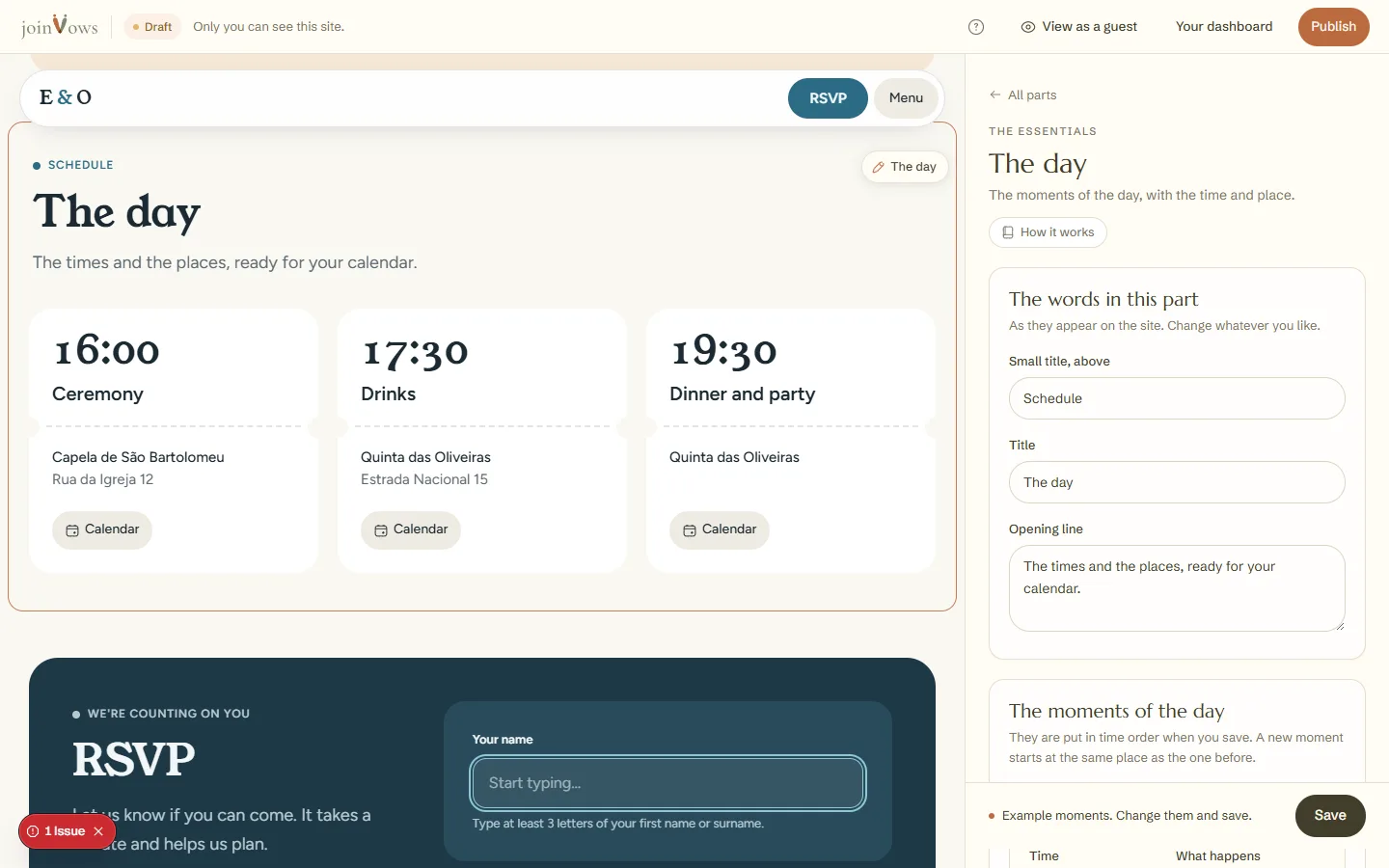The height and width of the screenshot is (868, 1389).
Task: Open the 1 issue warning badge
Action: 58,831
